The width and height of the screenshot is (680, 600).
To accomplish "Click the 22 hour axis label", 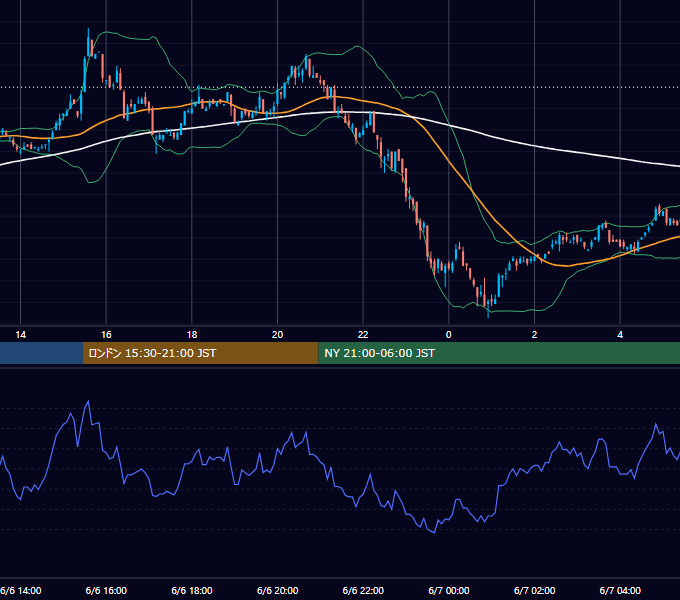I will [x=363, y=335].
